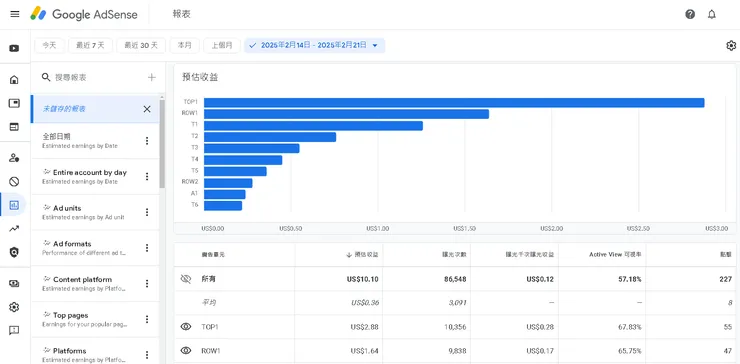Open more options for Entire account by day
740x364 pixels.
pyautogui.click(x=147, y=177)
